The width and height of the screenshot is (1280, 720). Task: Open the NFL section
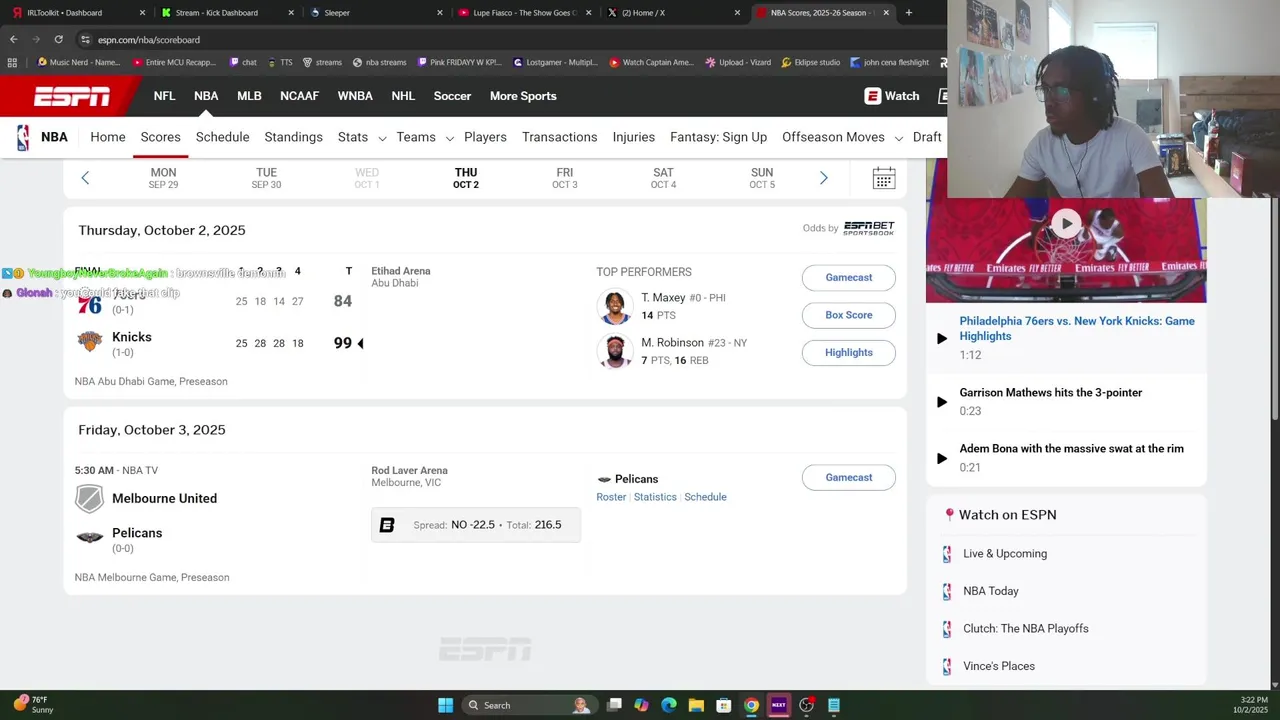pos(164,96)
